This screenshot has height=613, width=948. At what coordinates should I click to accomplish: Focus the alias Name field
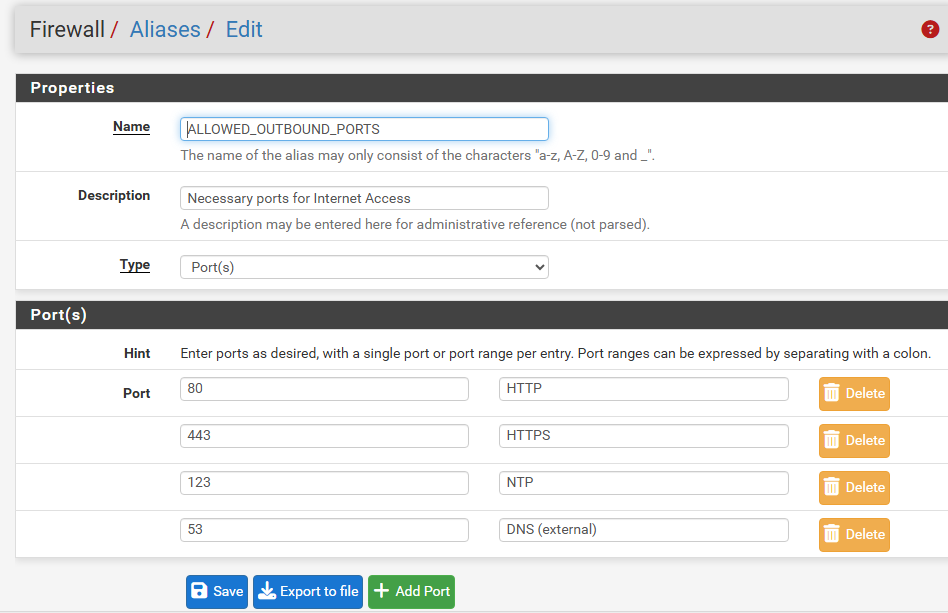click(364, 129)
